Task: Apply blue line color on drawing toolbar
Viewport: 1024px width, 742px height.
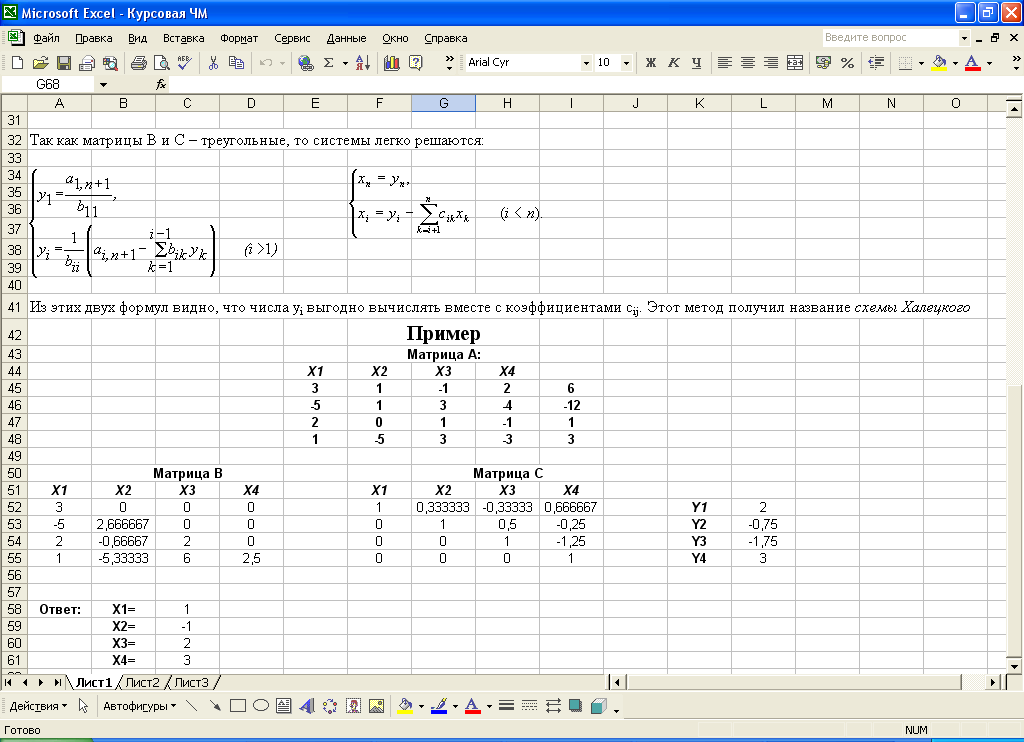Action: point(439,705)
